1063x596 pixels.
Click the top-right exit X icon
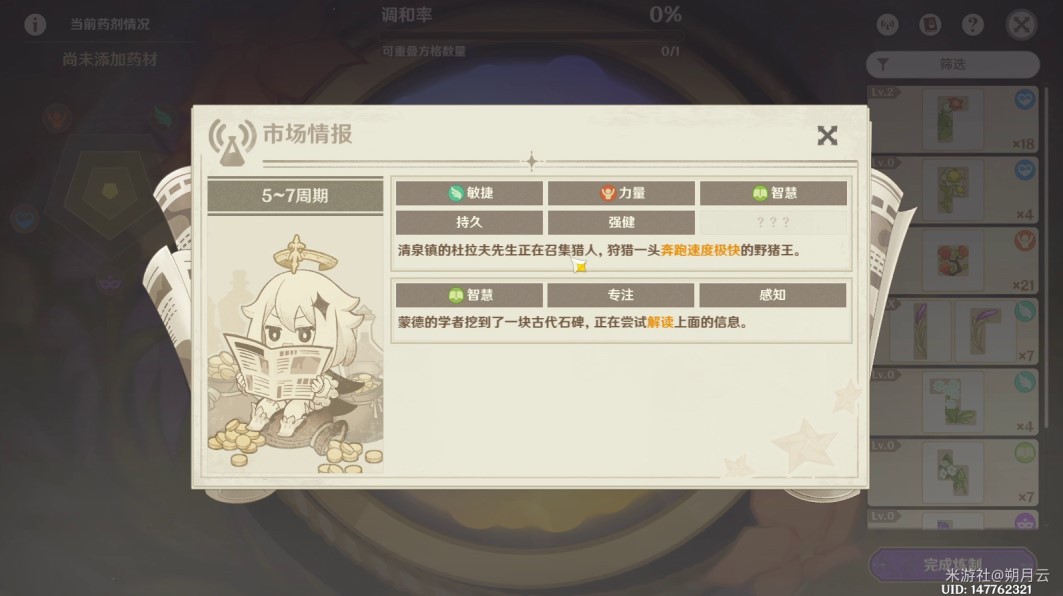point(1020,25)
